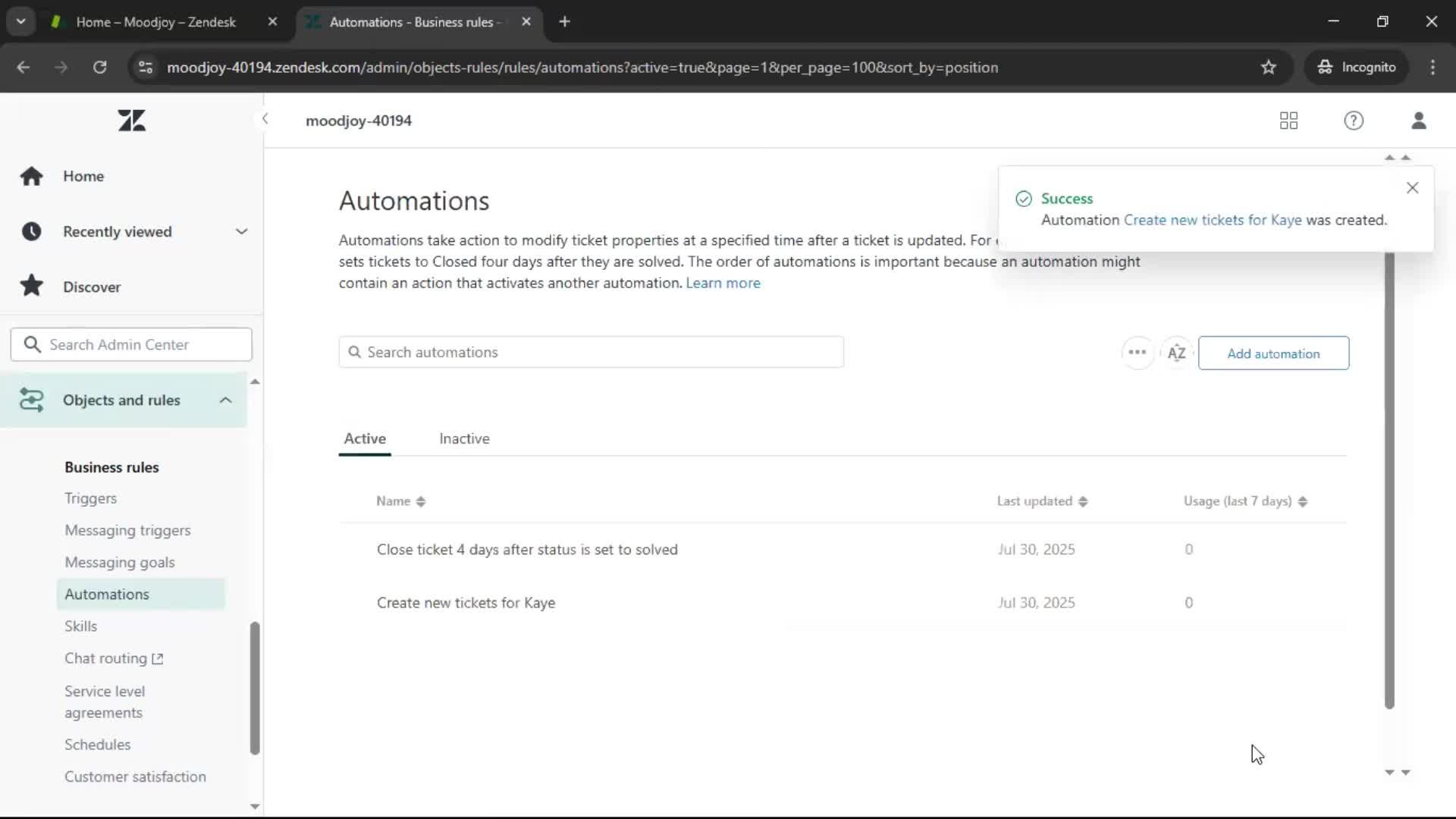Click the Jul 30, 2025 date for Kaye automation
Image resolution: width=1456 pixels, height=819 pixels.
(x=1036, y=603)
